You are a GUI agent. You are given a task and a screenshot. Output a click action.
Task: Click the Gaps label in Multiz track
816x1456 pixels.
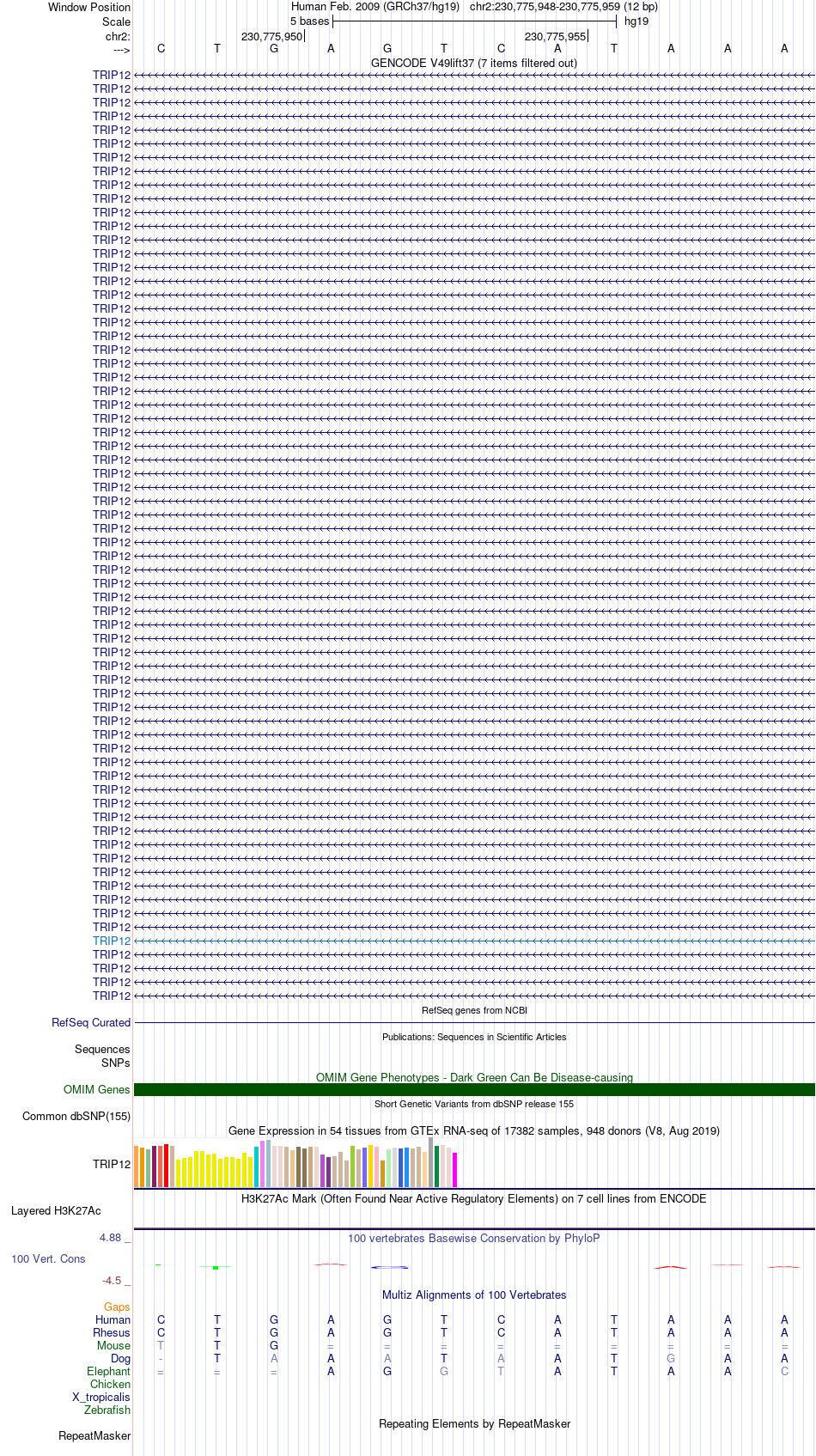(x=117, y=1307)
